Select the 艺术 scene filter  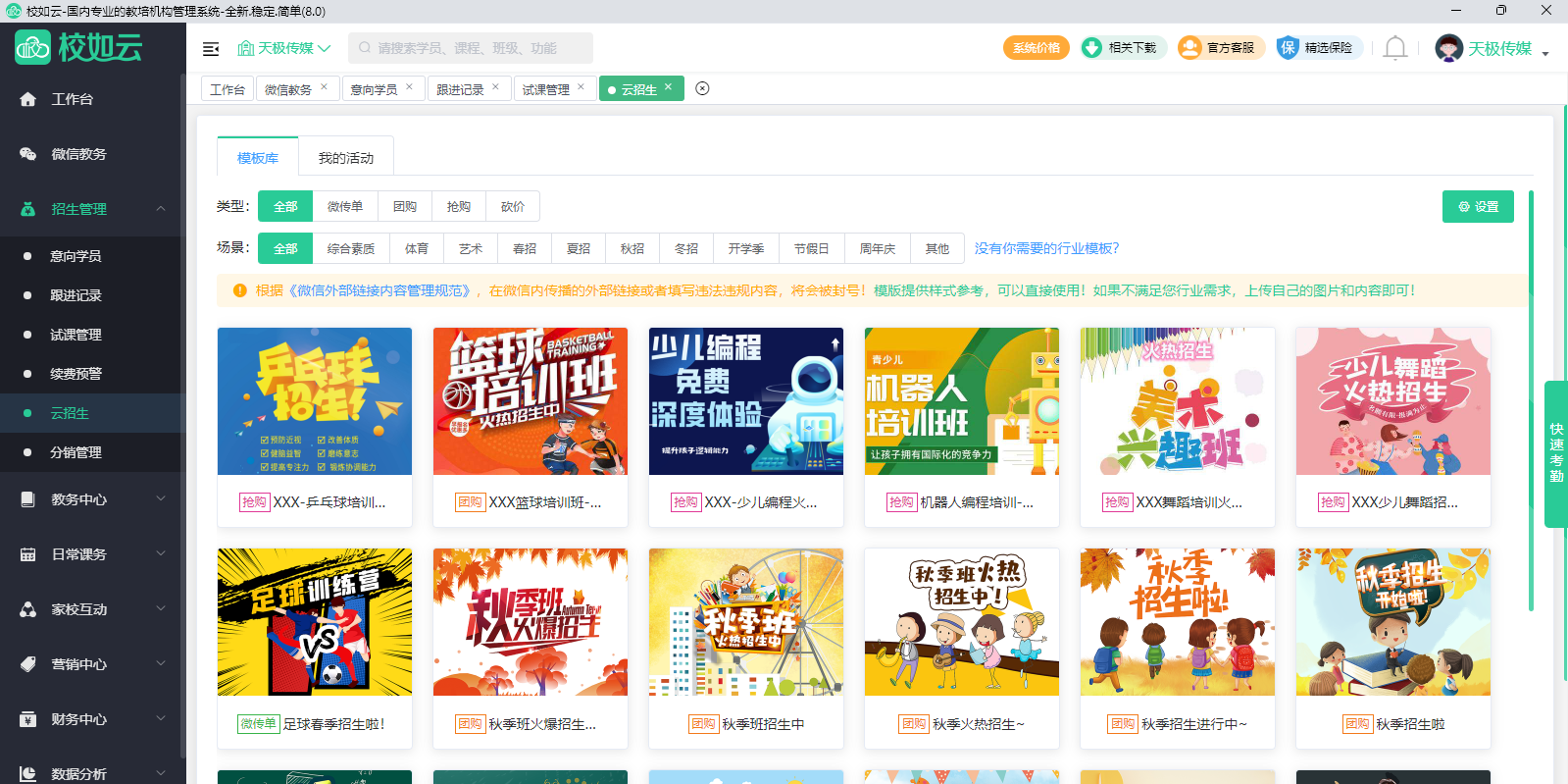471,248
